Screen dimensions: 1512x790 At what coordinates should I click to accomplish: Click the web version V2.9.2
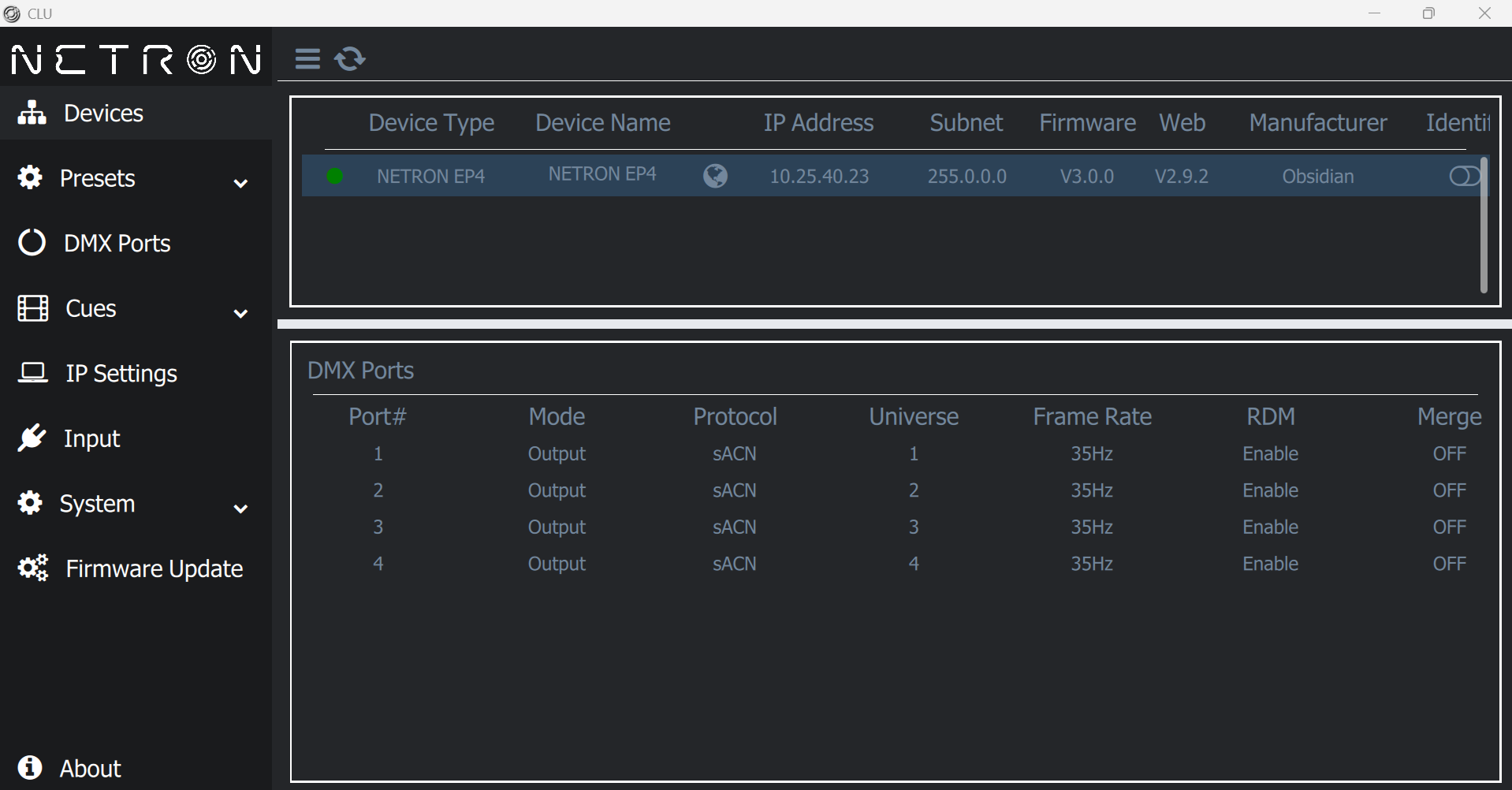click(1182, 176)
